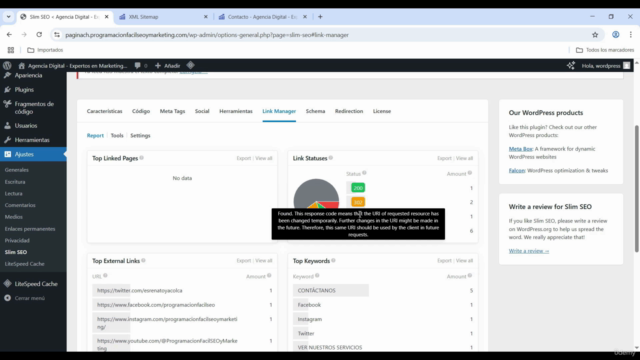The image size is (640, 360).
Task: Click info icon beside Link Statuses
Action: tap(331, 158)
